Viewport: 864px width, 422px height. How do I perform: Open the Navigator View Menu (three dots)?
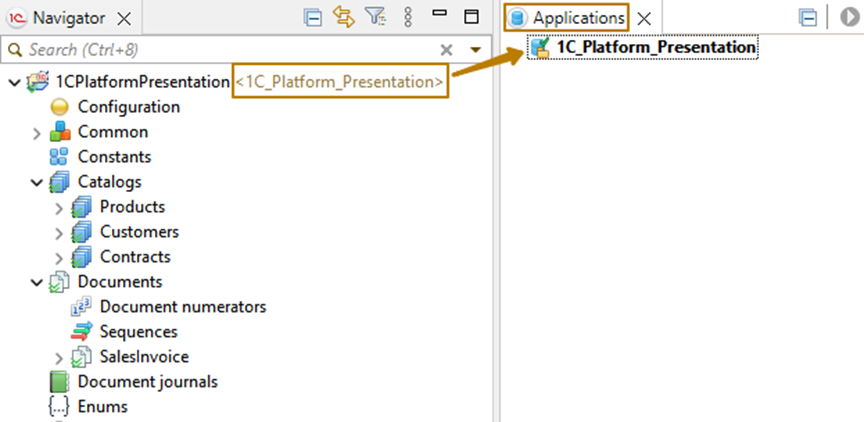click(407, 17)
